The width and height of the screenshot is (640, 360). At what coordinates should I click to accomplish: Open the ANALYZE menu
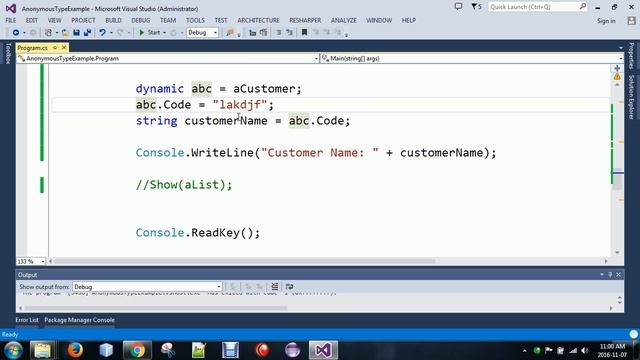click(x=344, y=20)
